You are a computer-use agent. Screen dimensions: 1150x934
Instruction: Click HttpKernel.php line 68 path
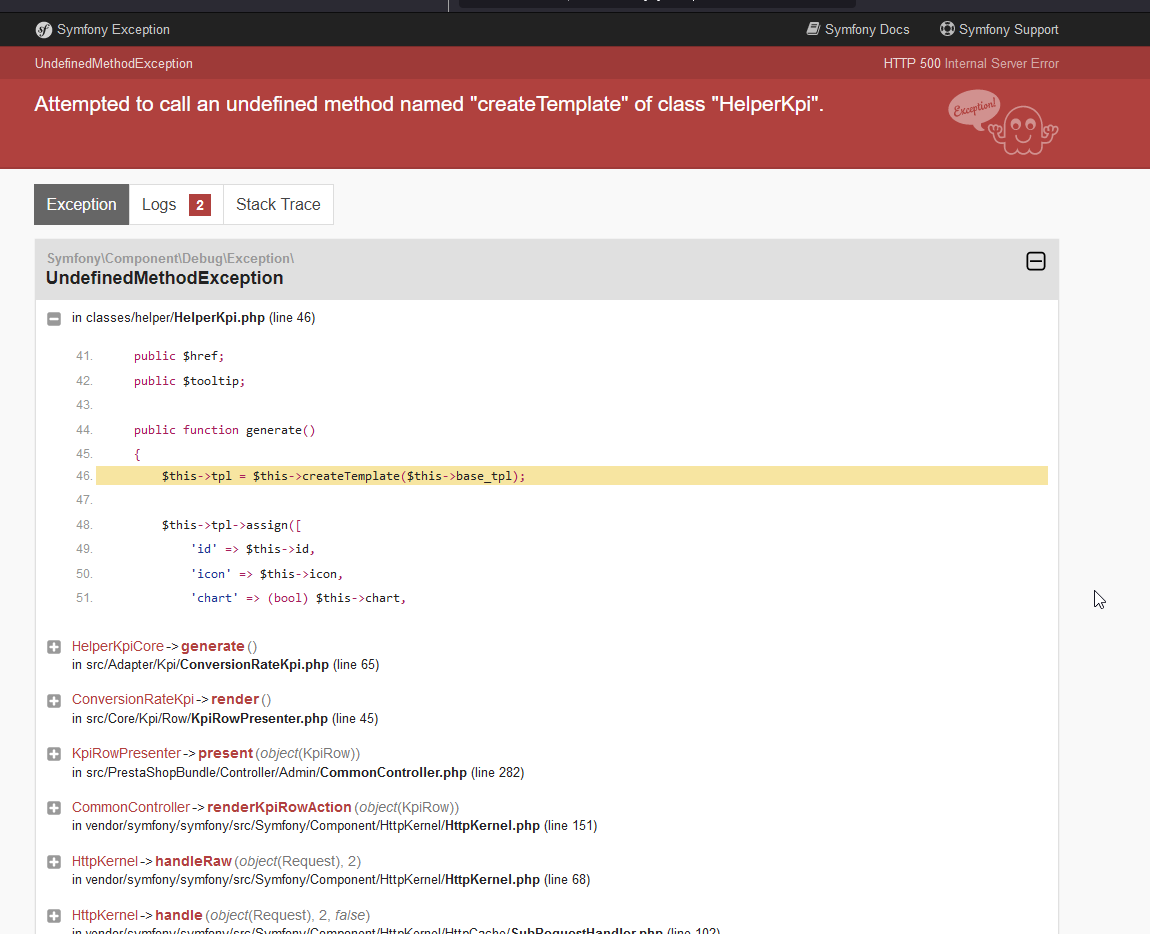click(331, 880)
